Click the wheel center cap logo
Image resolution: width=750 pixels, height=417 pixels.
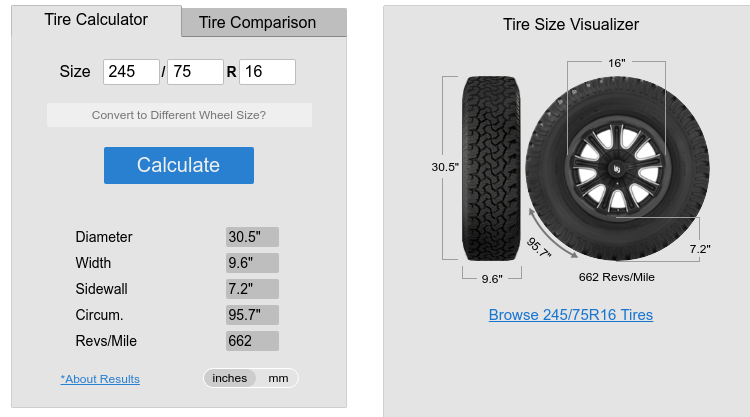click(x=617, y=169)
